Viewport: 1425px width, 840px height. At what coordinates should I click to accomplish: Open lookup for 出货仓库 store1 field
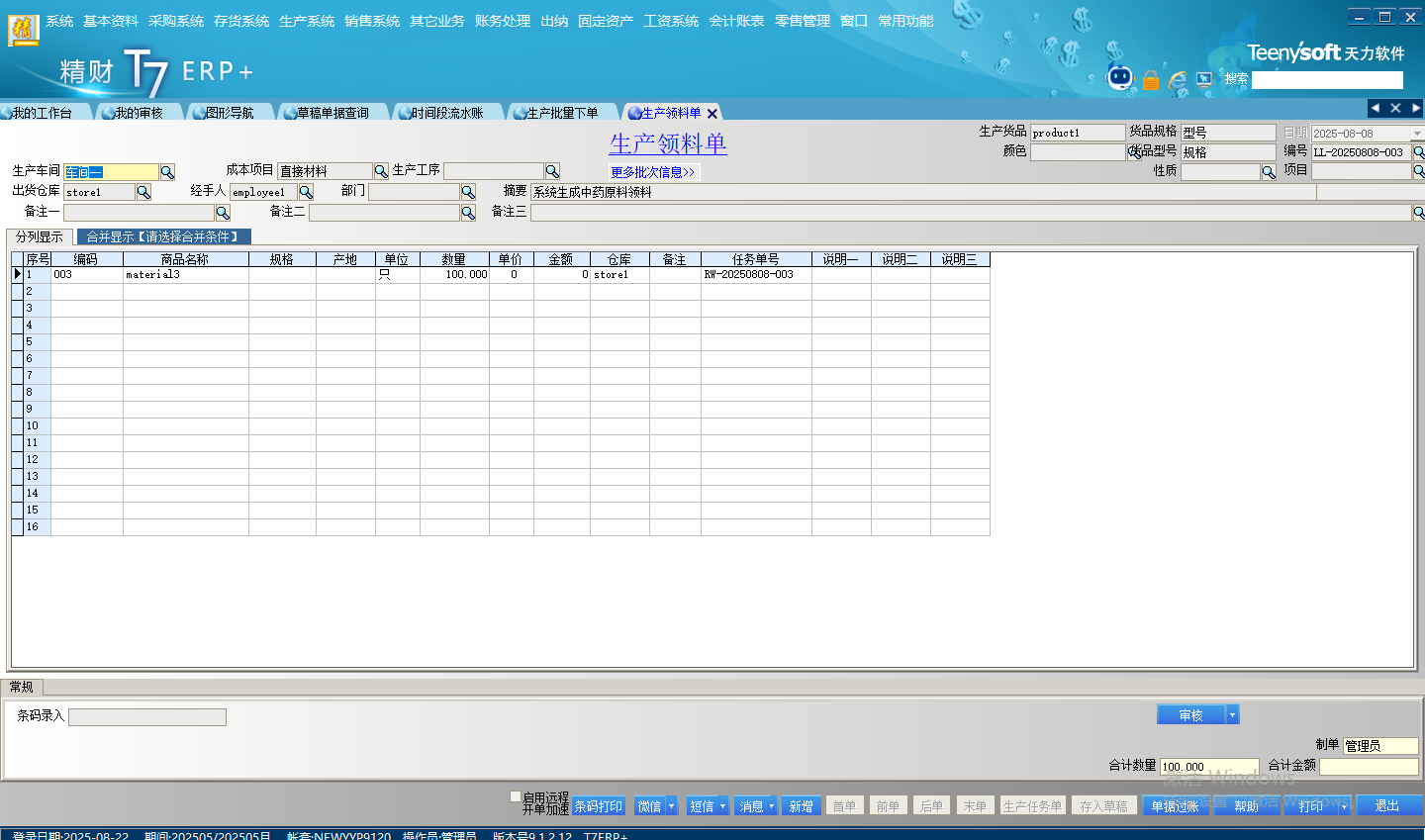(x=143, y=192)
